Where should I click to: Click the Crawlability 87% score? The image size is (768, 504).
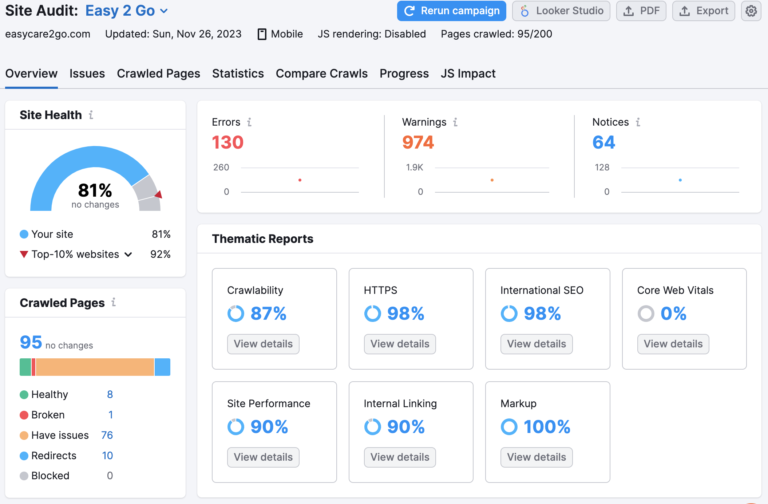click(x=268, y=313)
